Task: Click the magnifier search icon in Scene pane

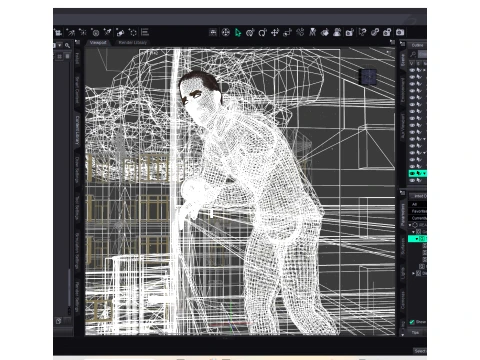Action: [413, 54]
